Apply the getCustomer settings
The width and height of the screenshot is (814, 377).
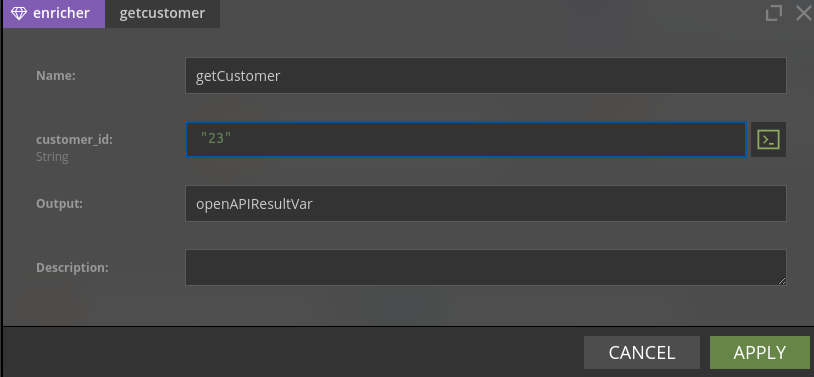(x=759, y=353)
